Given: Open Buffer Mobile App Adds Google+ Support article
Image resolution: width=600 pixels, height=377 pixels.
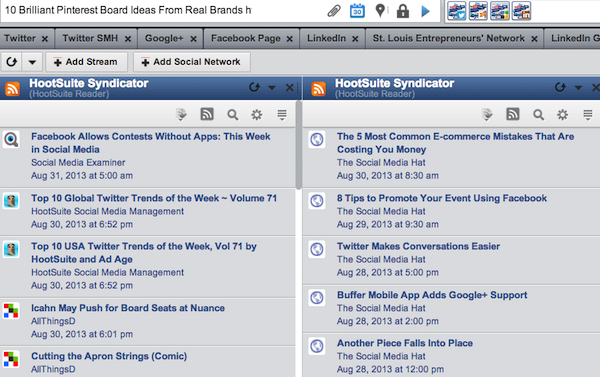Looking at the screenshot, I should [x=432, y=295].
